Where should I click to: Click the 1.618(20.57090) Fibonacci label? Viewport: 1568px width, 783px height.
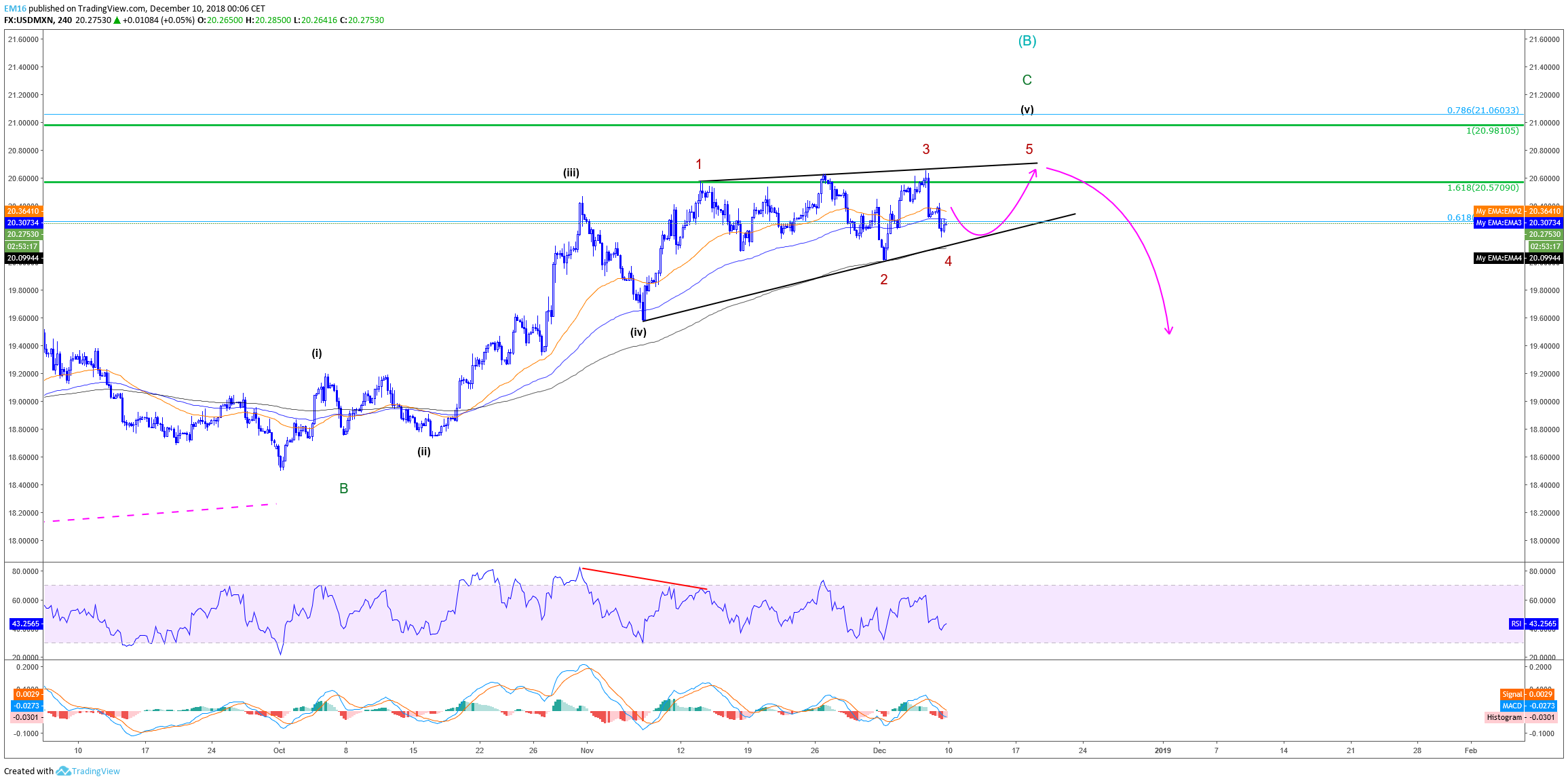[x=1483, y=187]
